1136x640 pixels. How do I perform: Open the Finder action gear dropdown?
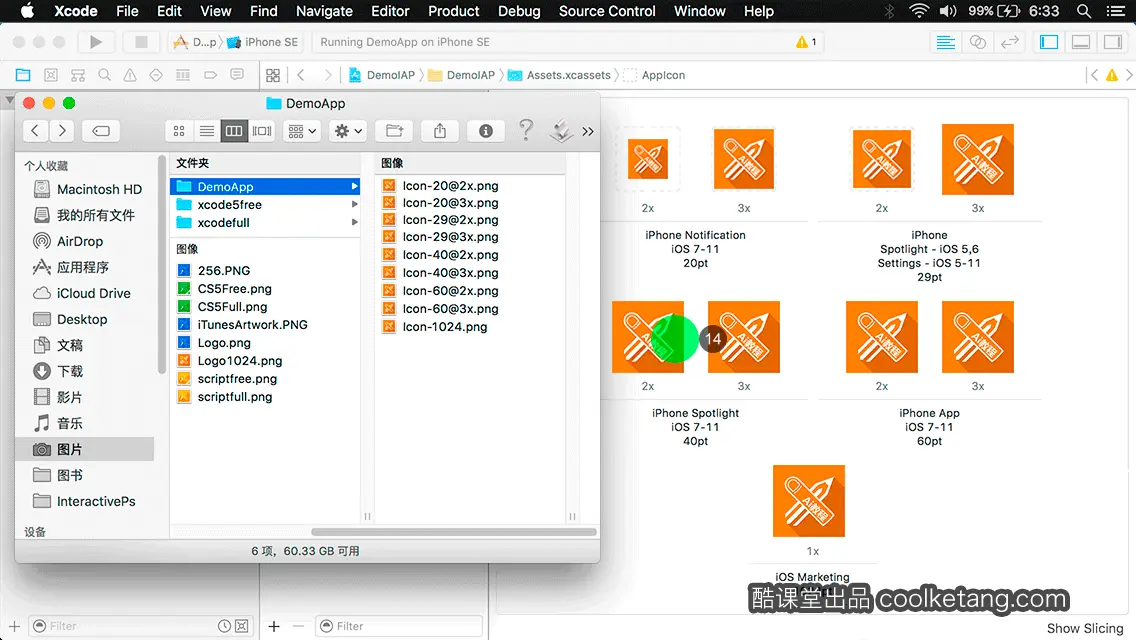click(348, 131)
